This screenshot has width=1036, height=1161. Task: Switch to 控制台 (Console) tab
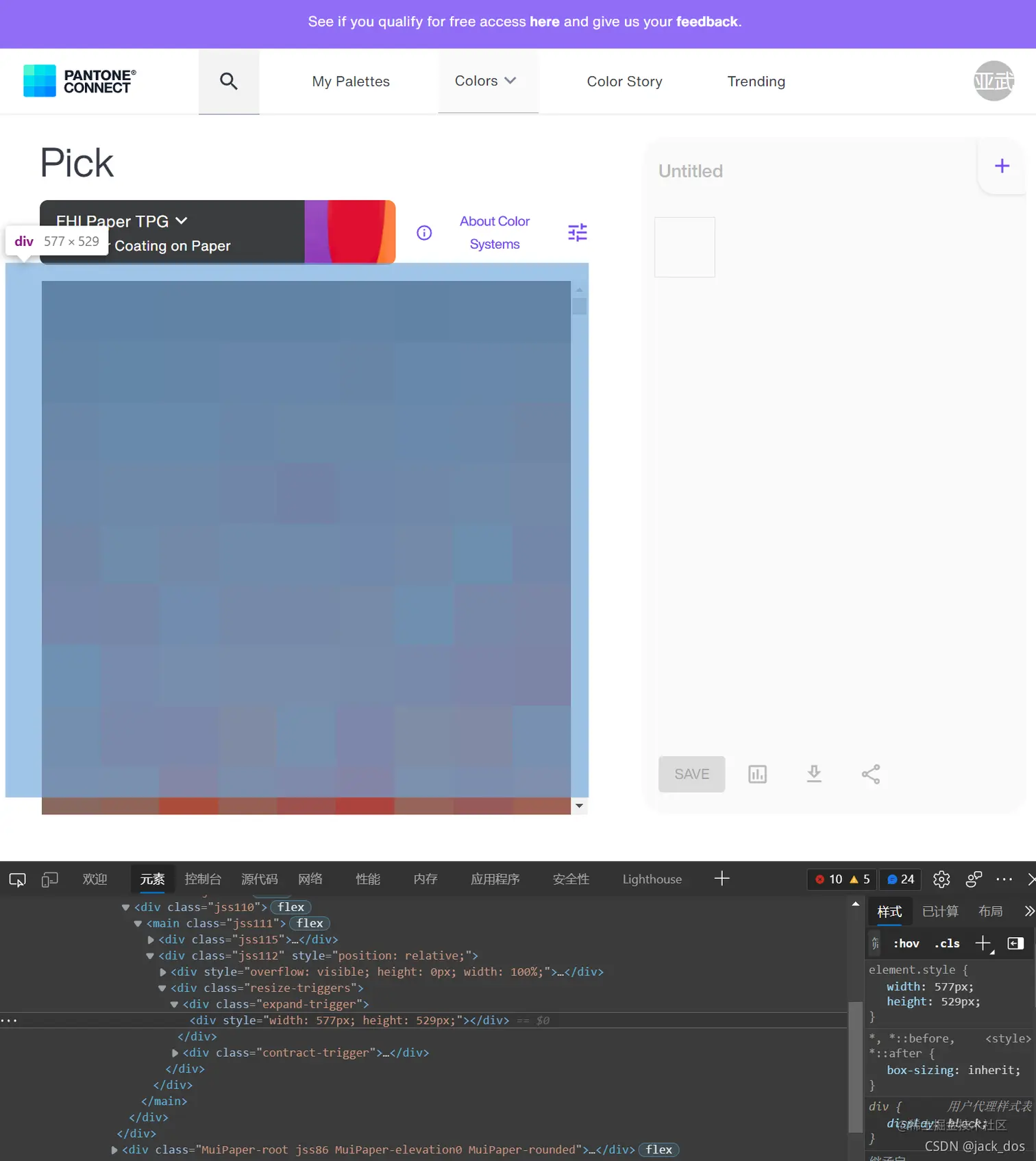click(x=203, y=879)
